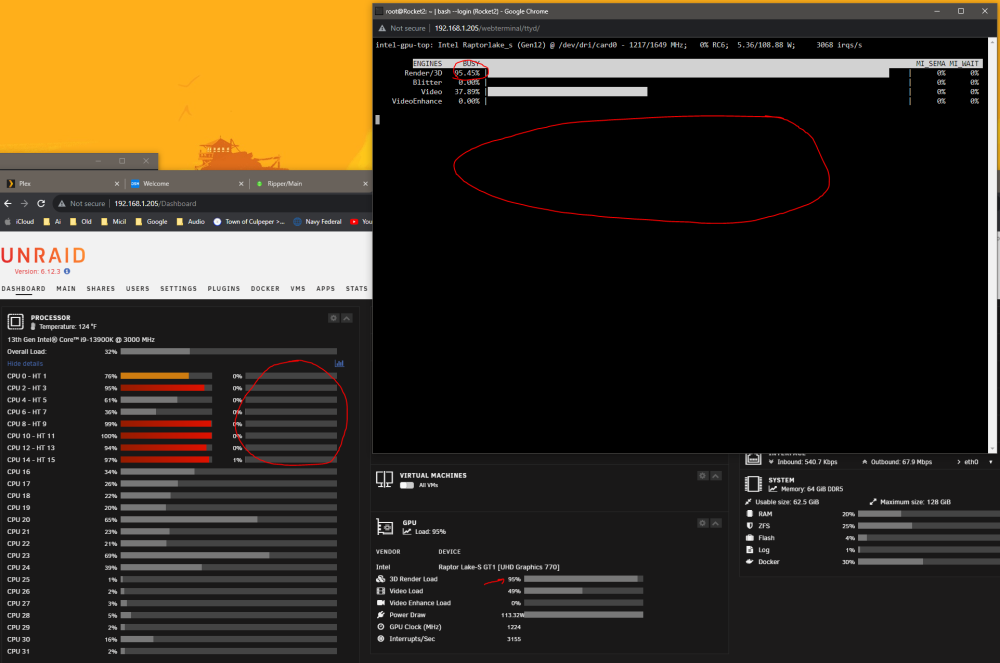Click the Overall Load progress bar

[228, 352]
